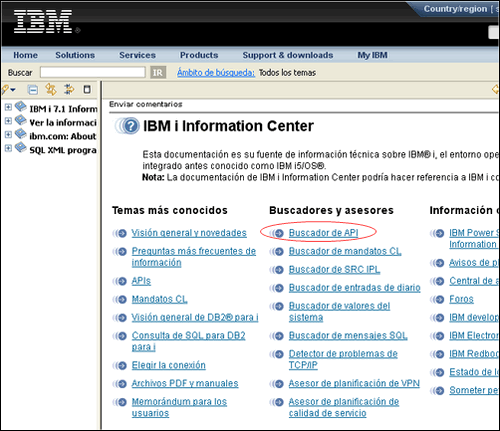This screenshot has height=431, width=500.
Task: Click book icon for IBM i 7.1 Inform
Action: click(x=20, y=106)
